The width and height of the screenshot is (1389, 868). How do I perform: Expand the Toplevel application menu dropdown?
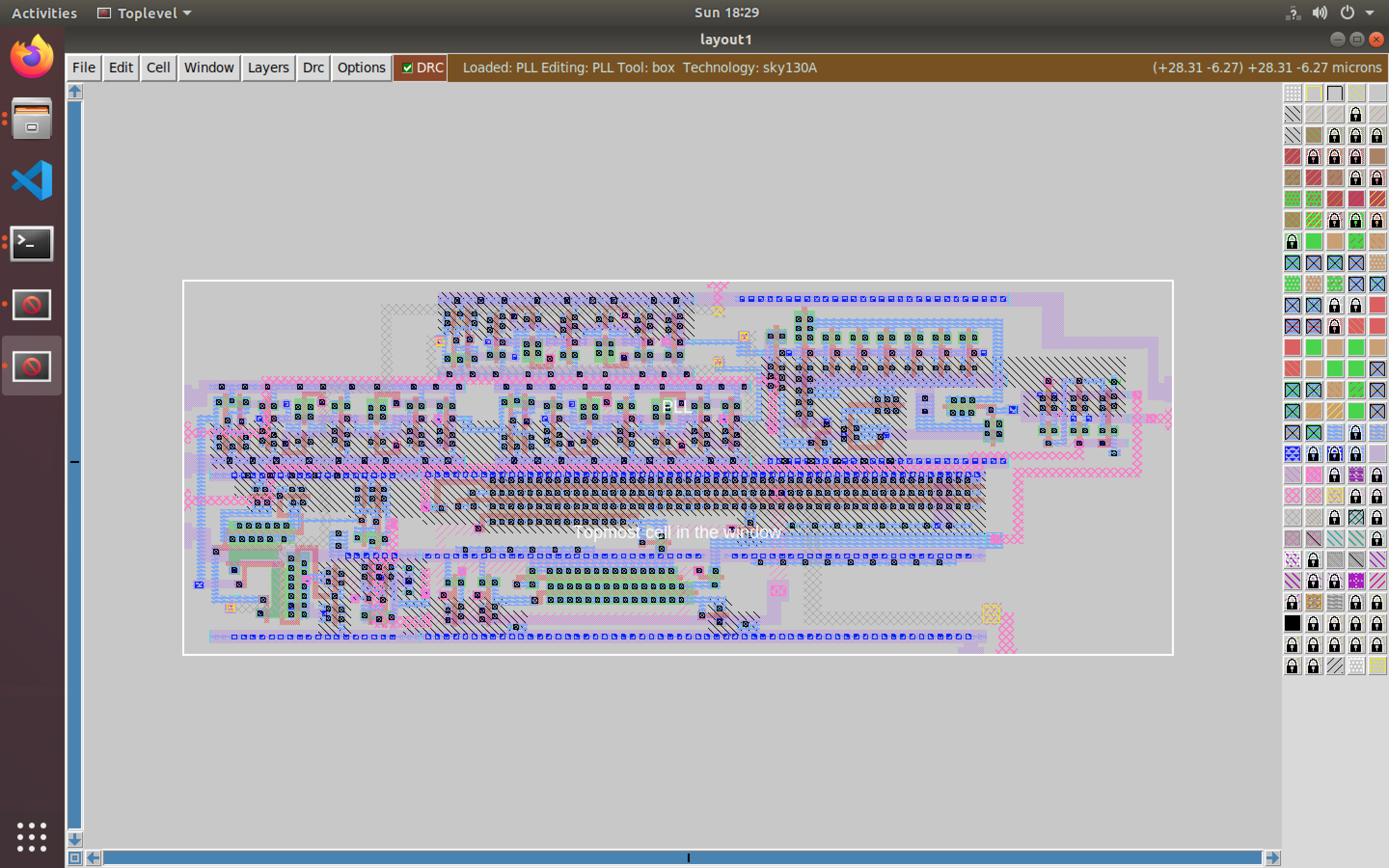click(x=187, y=13)
